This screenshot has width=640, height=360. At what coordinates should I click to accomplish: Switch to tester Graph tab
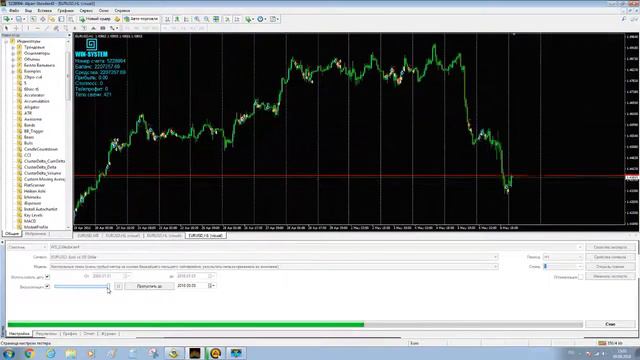[x=70, y=334]
